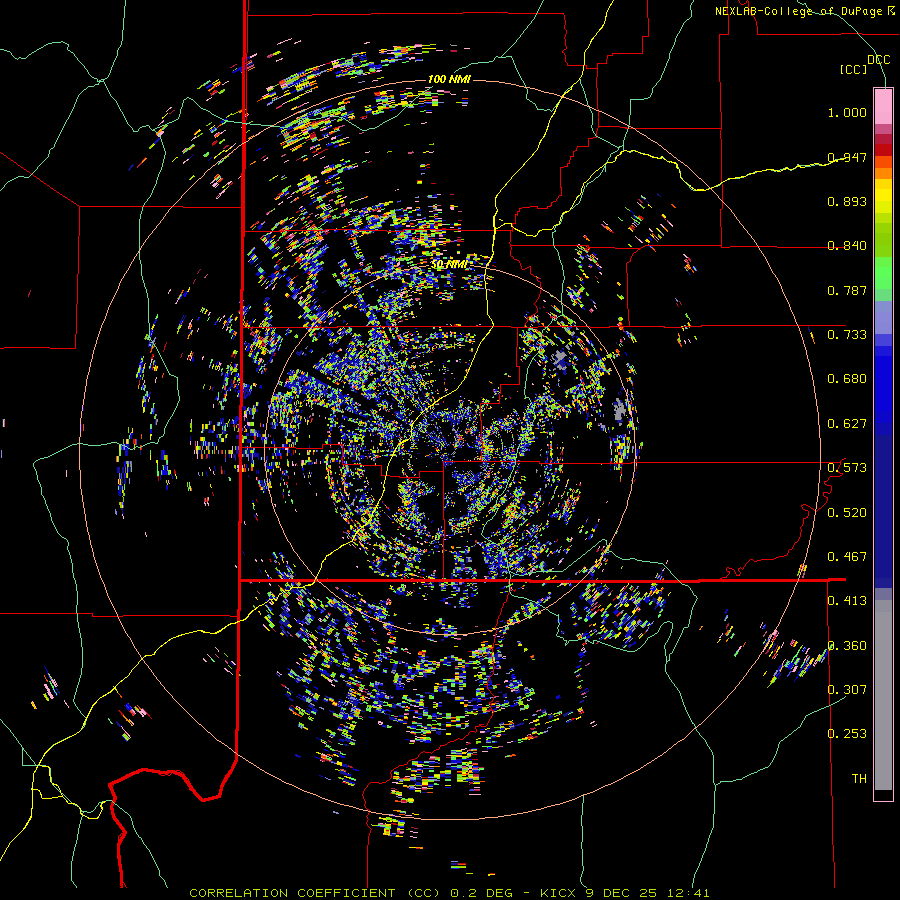Click the KICX station identifier
The width and height of the screenshot is (900, 900).
coord(560,893)
